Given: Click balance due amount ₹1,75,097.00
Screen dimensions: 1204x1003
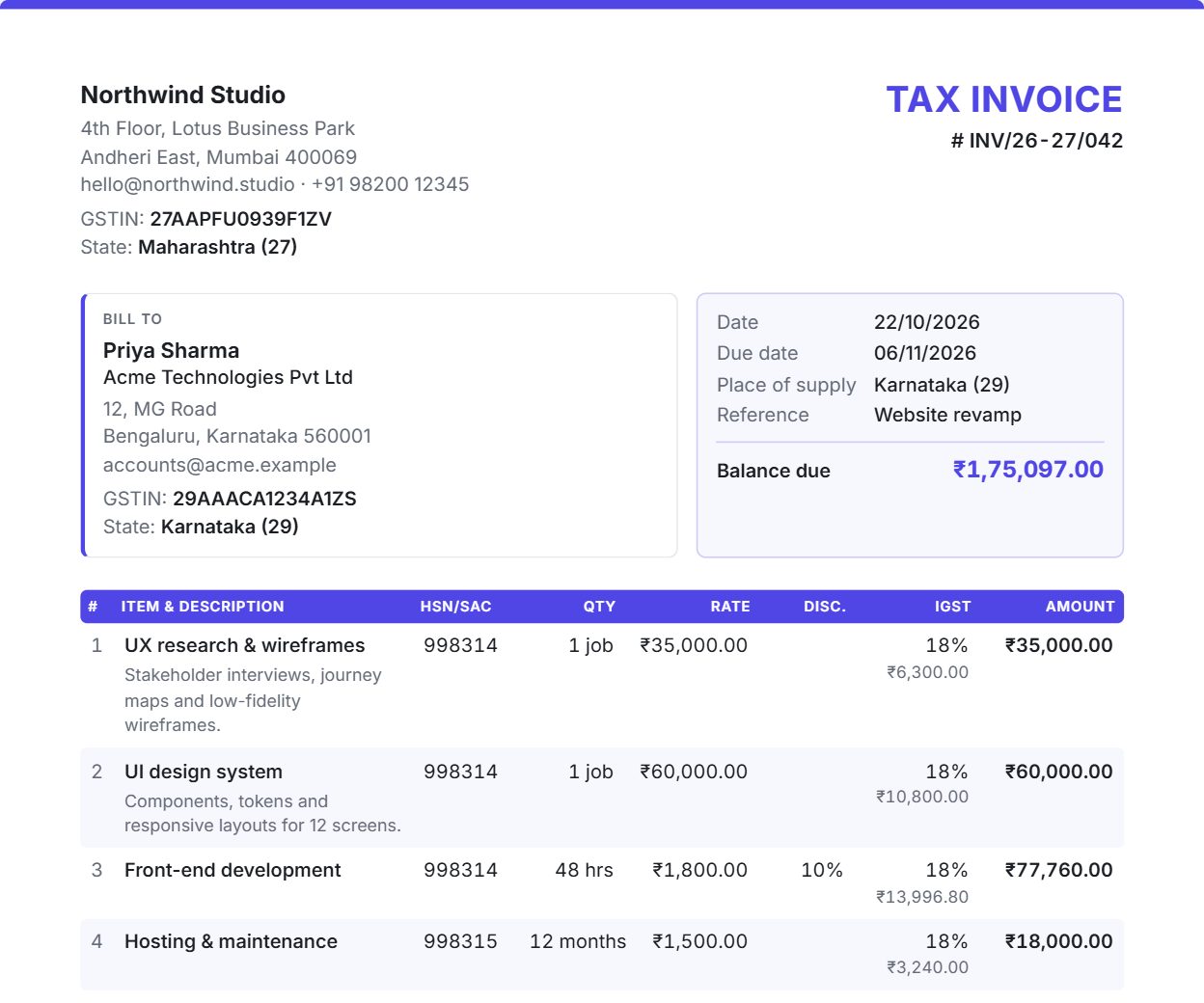Looking at the screenshot, I should pyautogui.click(x=1028, y=470).
